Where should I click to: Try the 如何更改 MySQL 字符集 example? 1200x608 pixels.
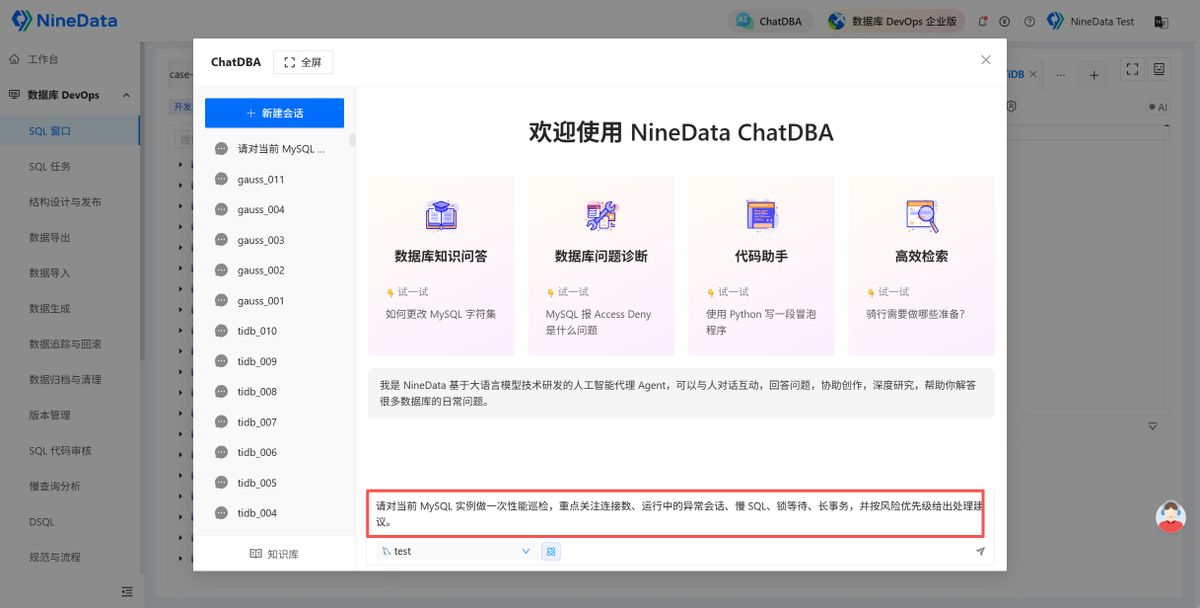coord(441,314)
